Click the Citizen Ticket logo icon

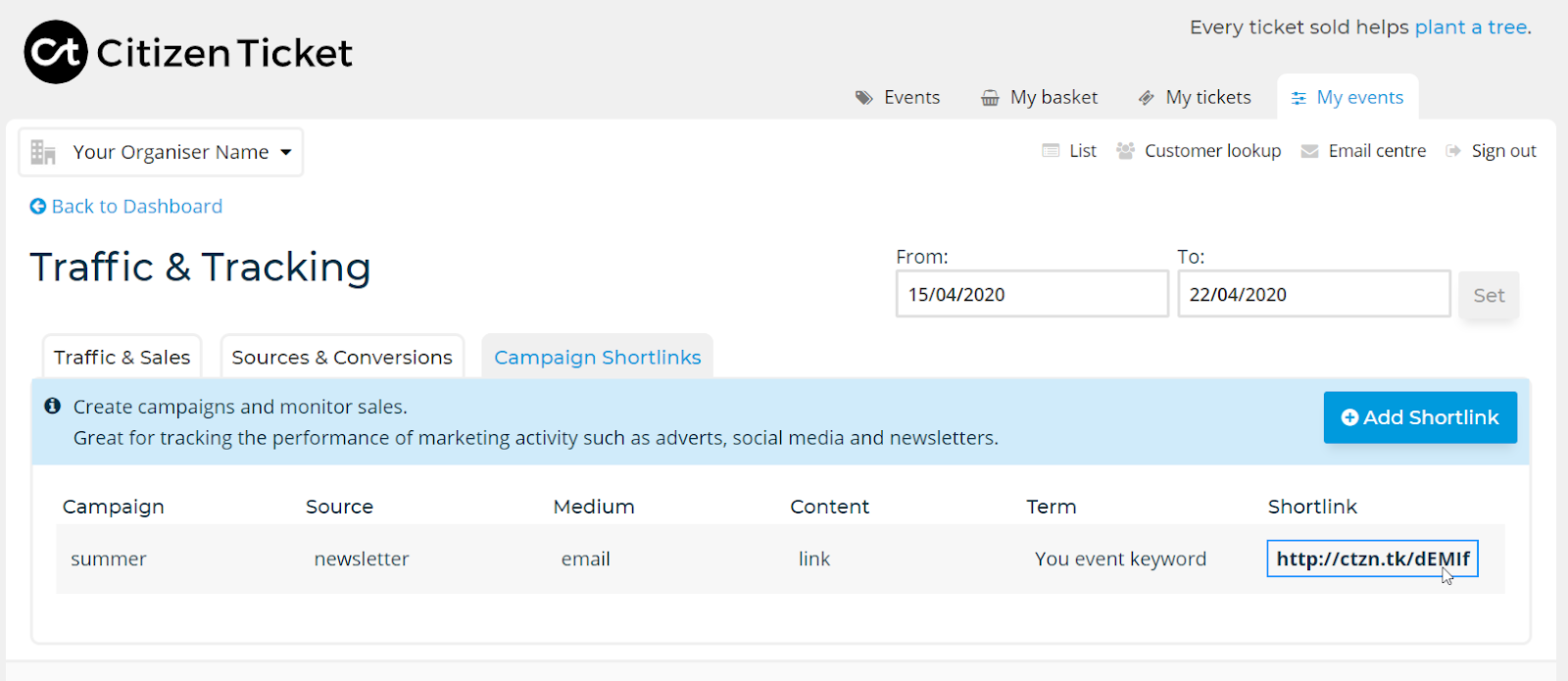point(56,52)
